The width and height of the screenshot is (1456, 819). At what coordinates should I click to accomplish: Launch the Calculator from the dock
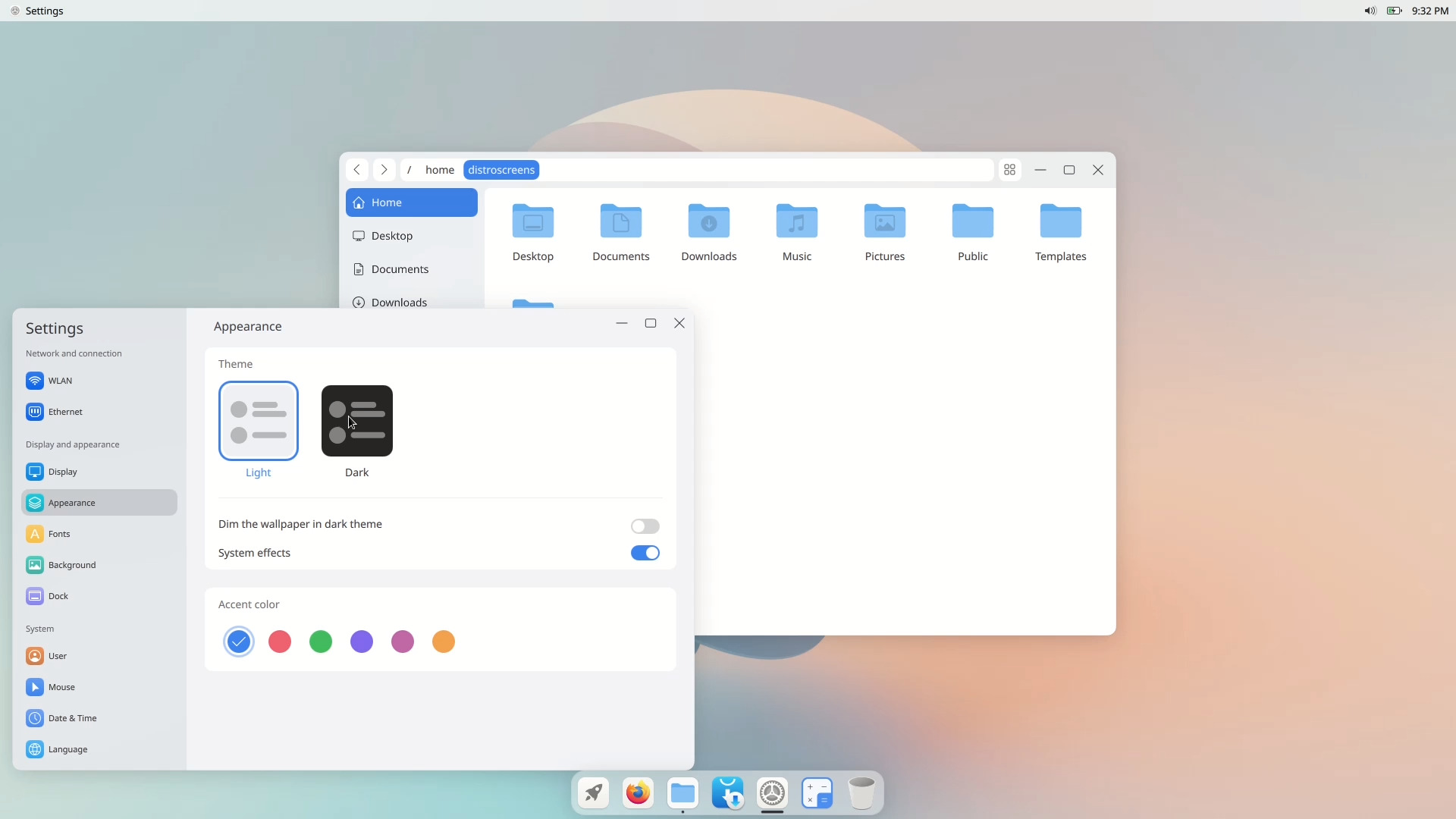coord(817,793)
